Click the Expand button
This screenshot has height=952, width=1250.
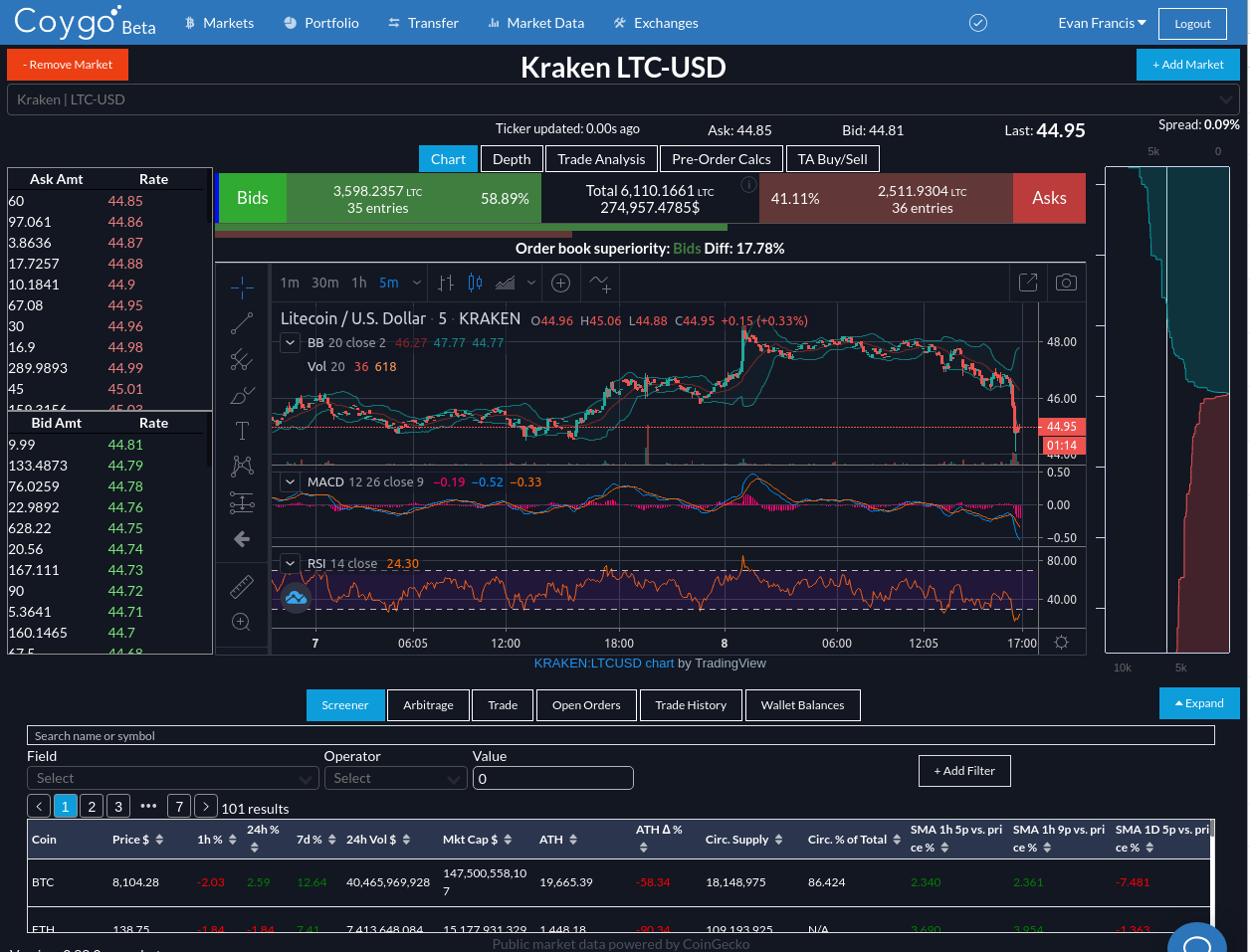click(x=1199, y=703)
